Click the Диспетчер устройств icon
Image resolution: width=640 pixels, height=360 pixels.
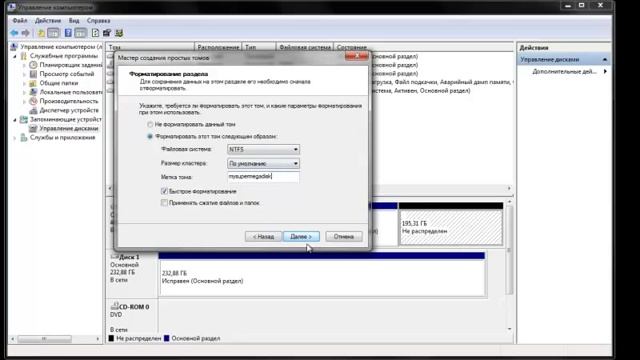pyautogui.click(x=33, y=110)
